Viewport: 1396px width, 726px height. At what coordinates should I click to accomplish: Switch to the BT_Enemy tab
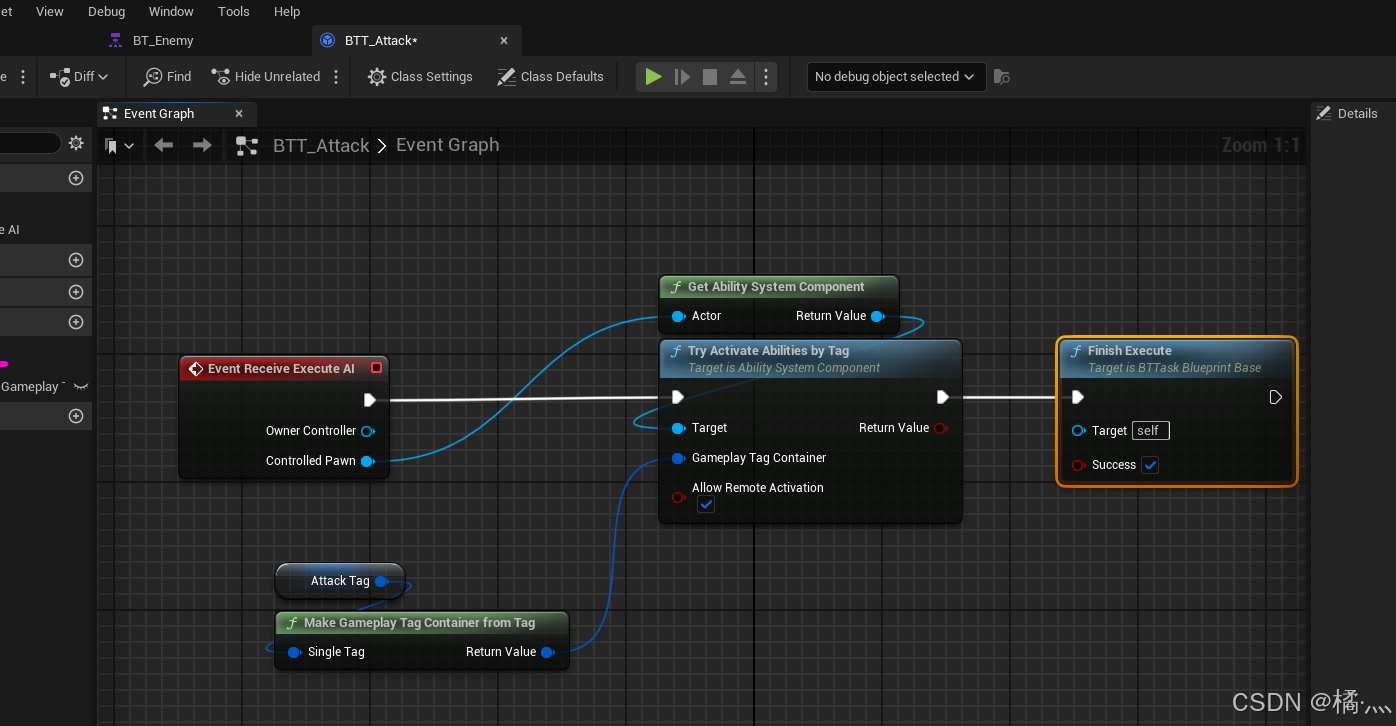[150, 41]
